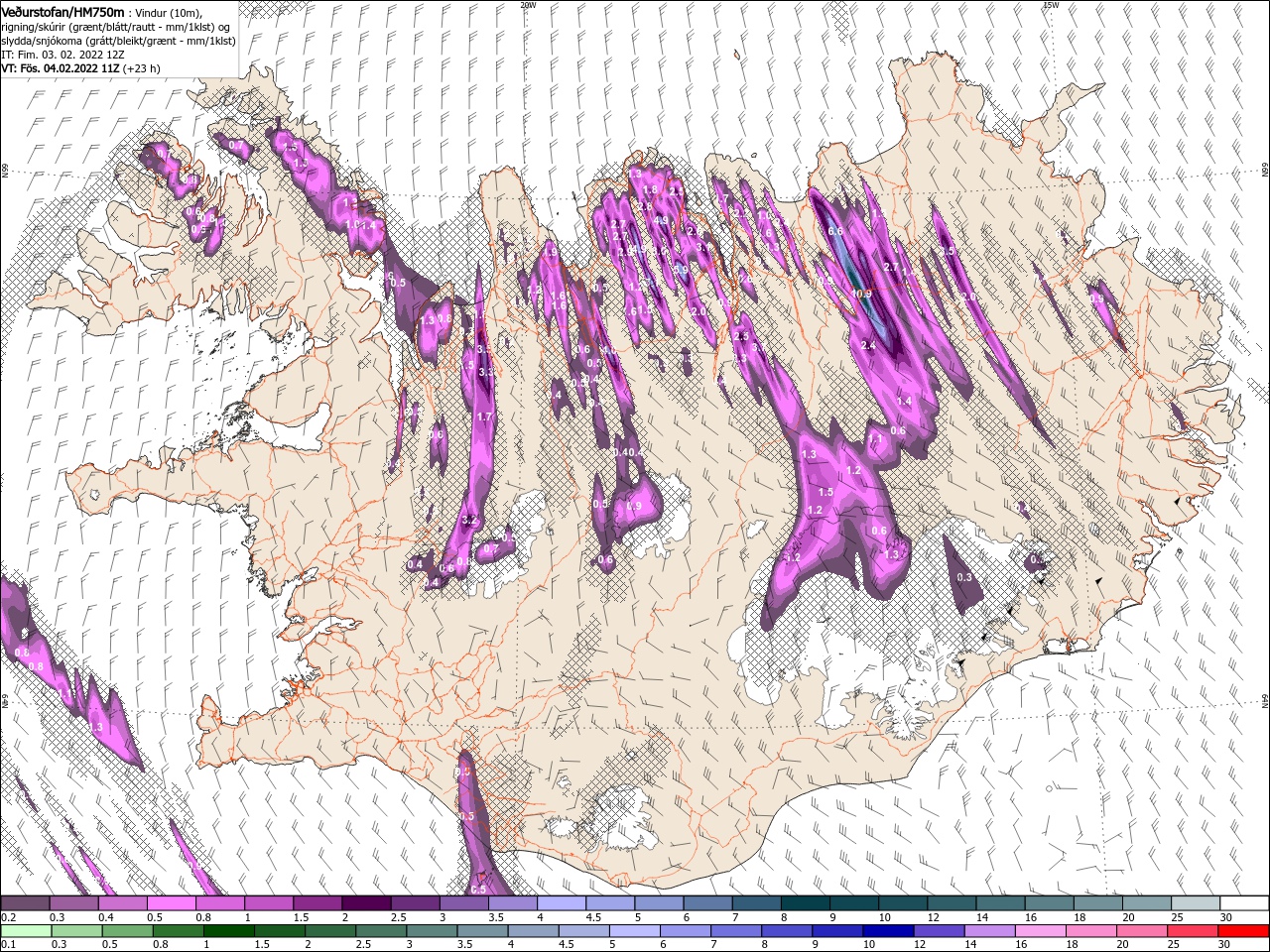Click the 20W longitude label
This screenshot has height=952, width=1270.
(527, 5)
